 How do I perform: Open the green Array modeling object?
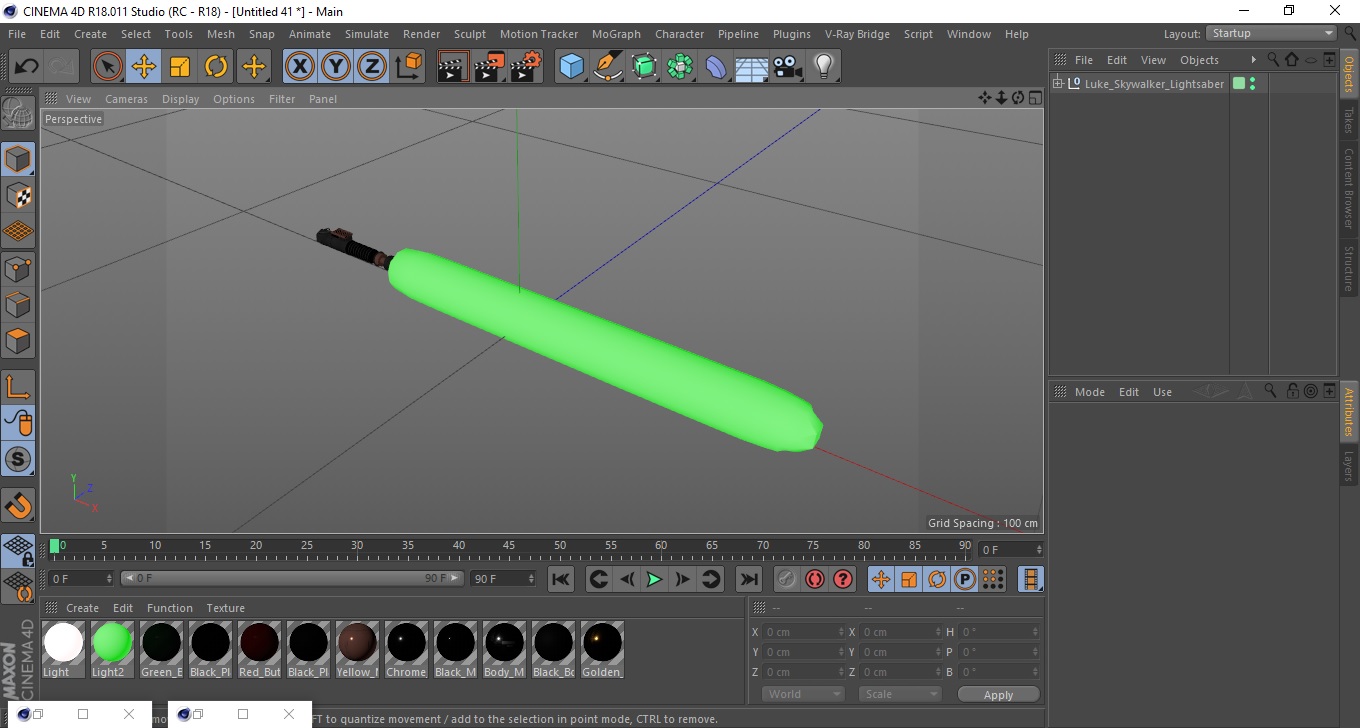(681, 67)
